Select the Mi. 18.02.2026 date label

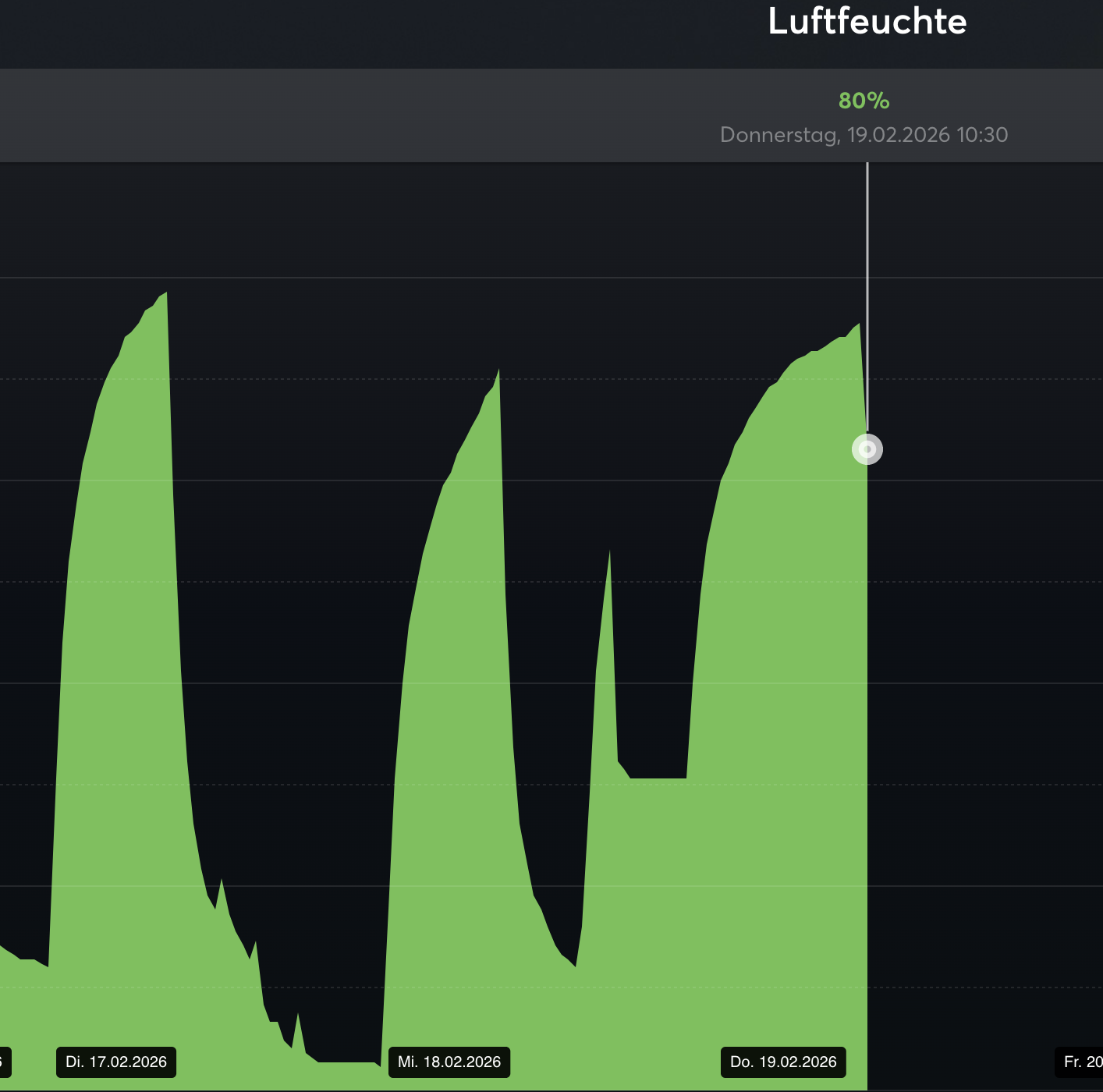[449, 1062]
